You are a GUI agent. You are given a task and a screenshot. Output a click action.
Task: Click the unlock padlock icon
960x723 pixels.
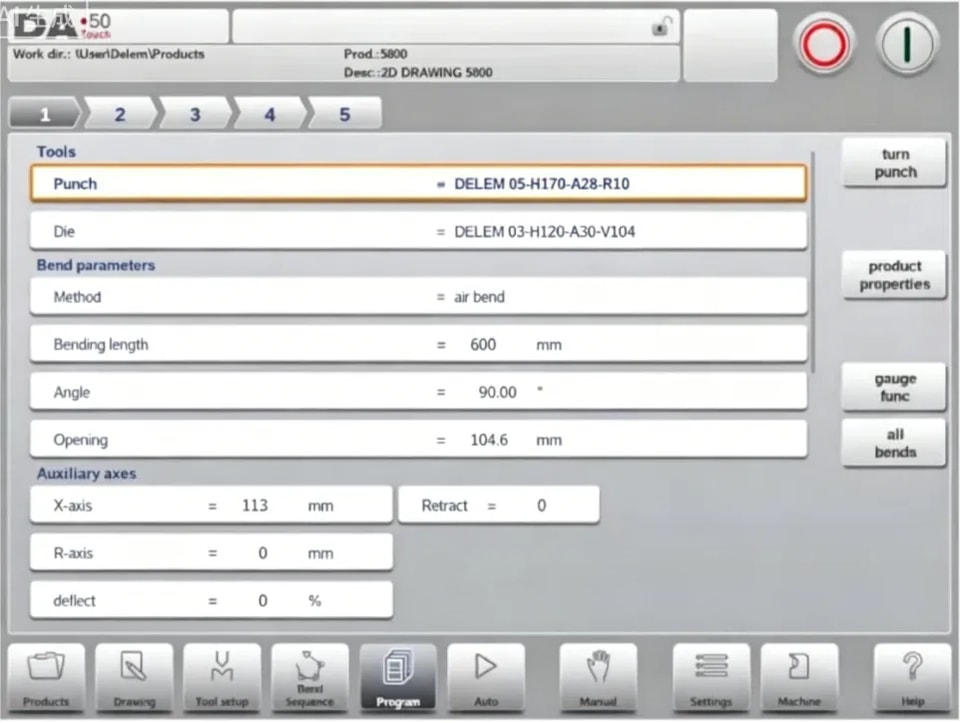662,26
